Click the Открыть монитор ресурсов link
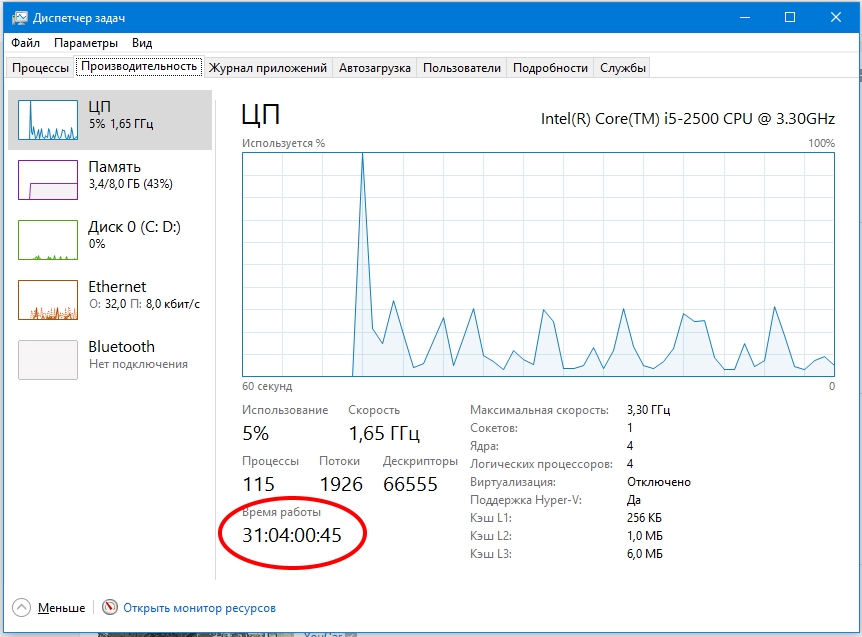The image size is (862, 637). click(199, 608)
